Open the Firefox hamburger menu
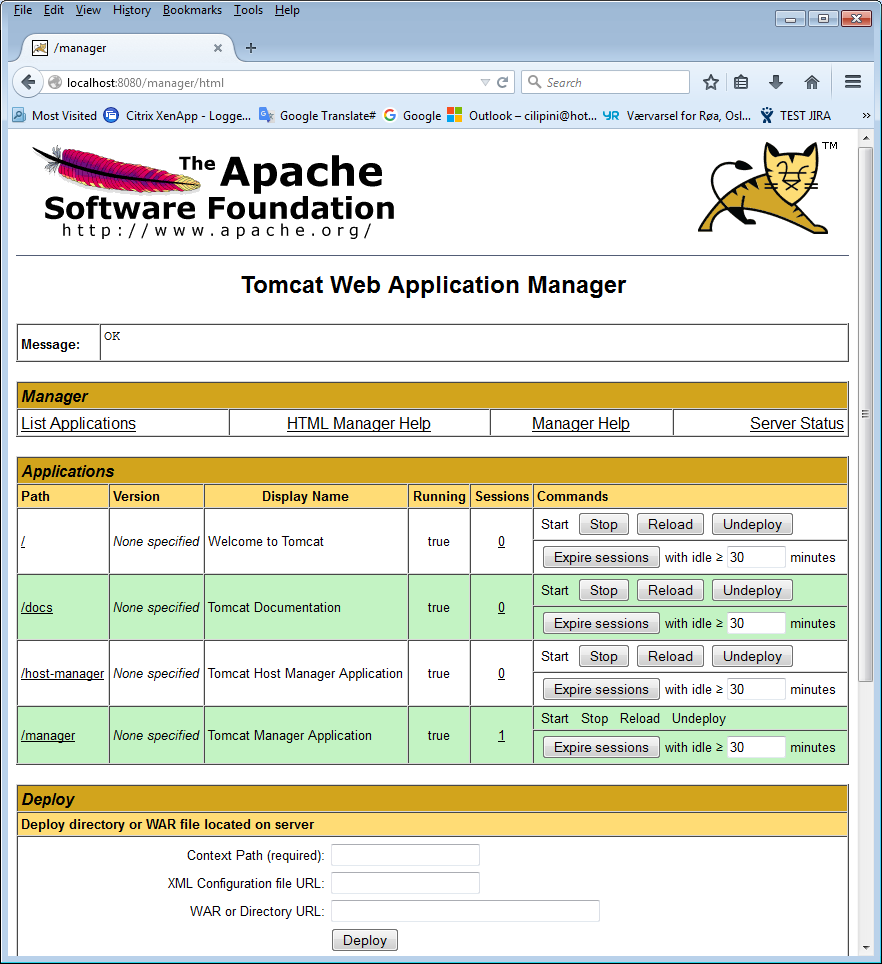882x964 pixels. [852, 82]
